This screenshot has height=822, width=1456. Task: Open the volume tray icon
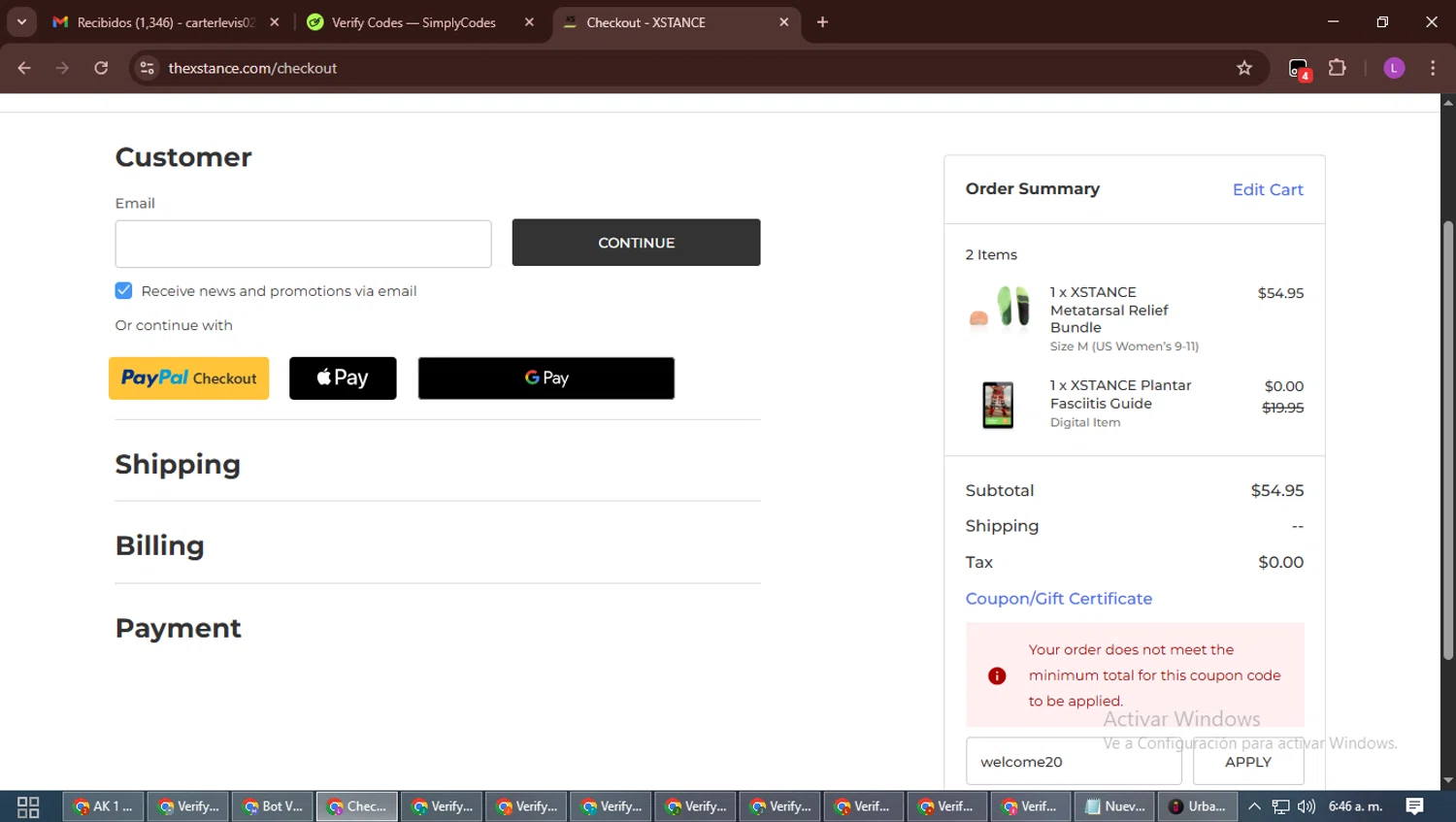[x=1307, y=806]
